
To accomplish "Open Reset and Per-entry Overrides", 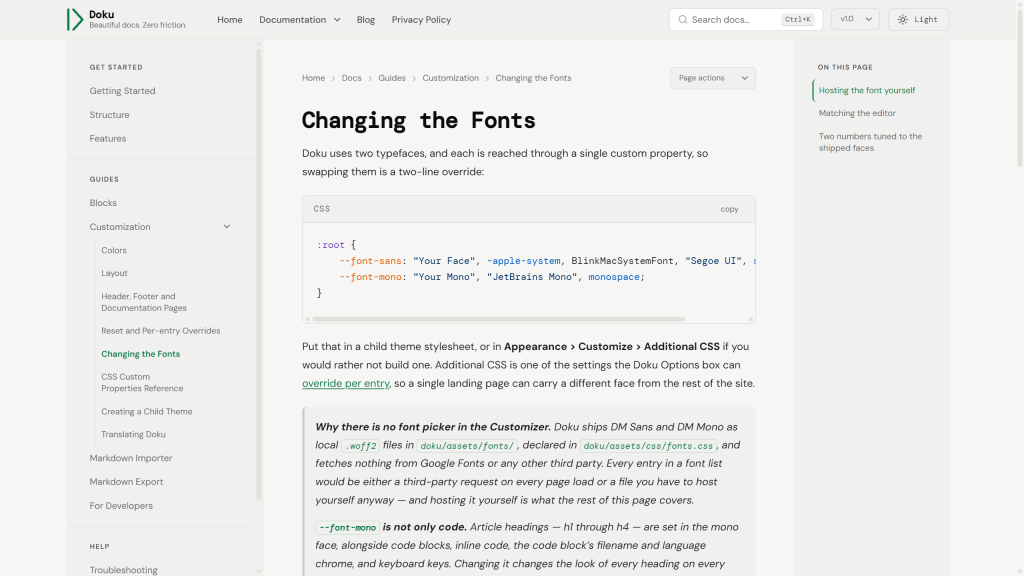I will [x=161, y=330].
